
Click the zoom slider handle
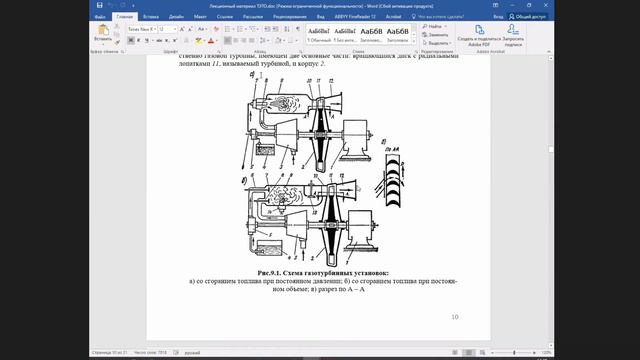(x=514, y=352)
